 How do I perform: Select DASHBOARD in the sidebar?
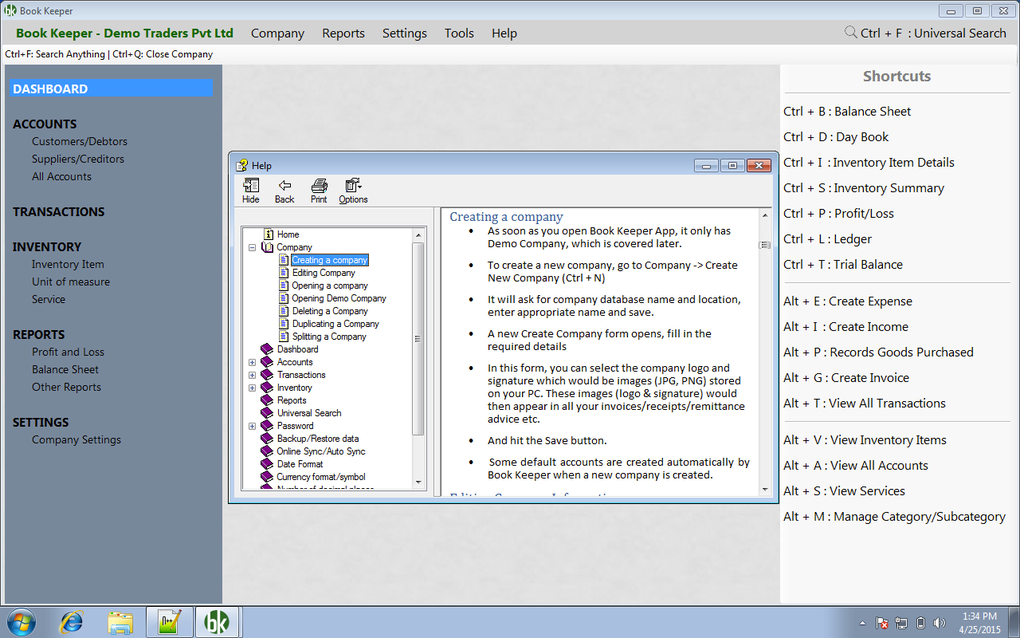(x=111, y=88)
